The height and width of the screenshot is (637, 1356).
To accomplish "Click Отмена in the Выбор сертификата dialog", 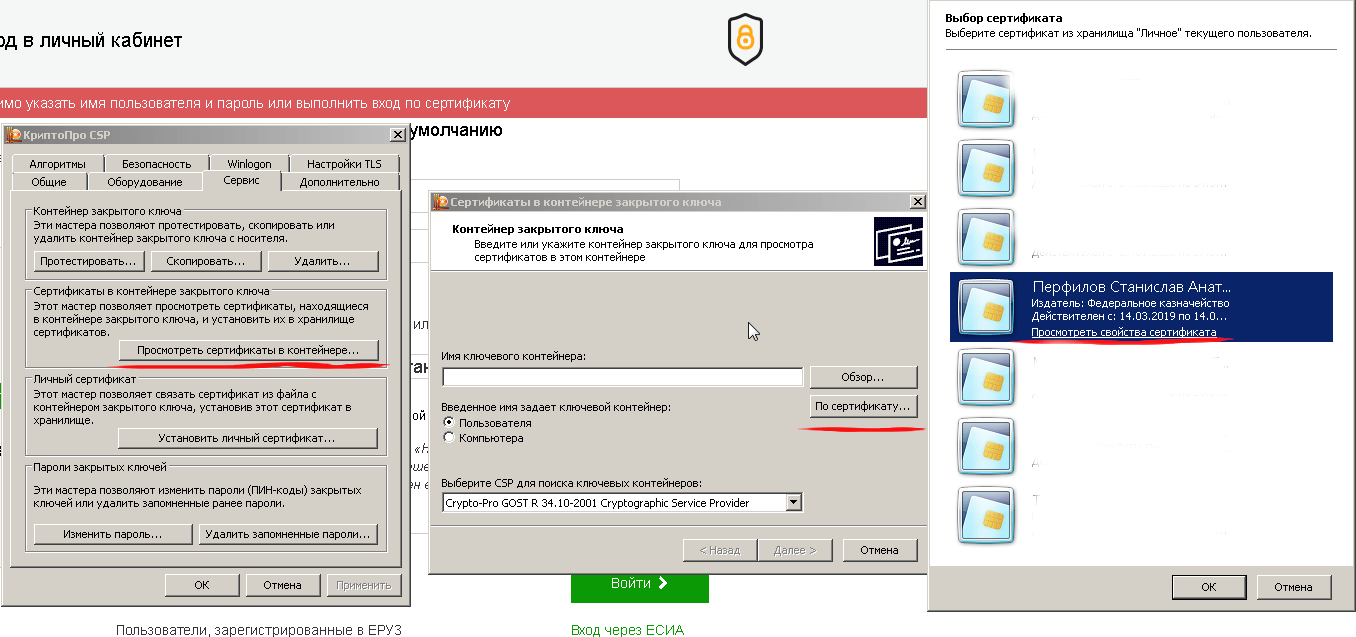I will point(1294,587).
